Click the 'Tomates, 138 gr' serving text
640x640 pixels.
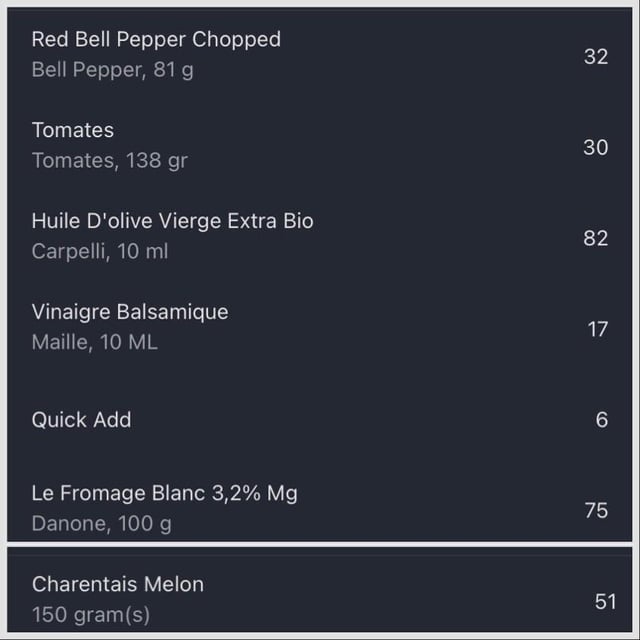coord(110,160)
